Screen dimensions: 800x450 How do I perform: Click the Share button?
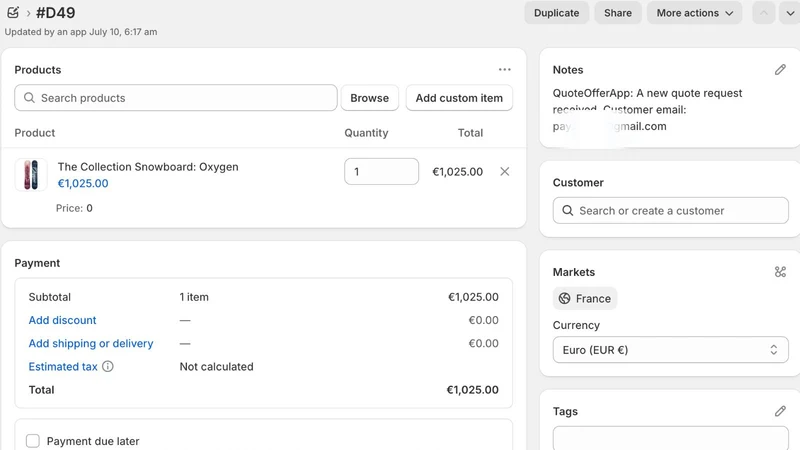point(617,13)
